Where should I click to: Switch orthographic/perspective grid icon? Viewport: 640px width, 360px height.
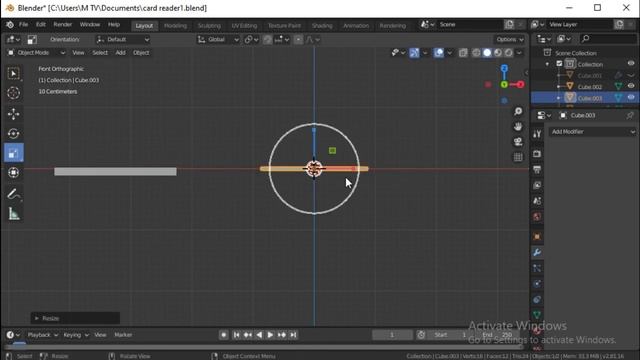point(518,157)
